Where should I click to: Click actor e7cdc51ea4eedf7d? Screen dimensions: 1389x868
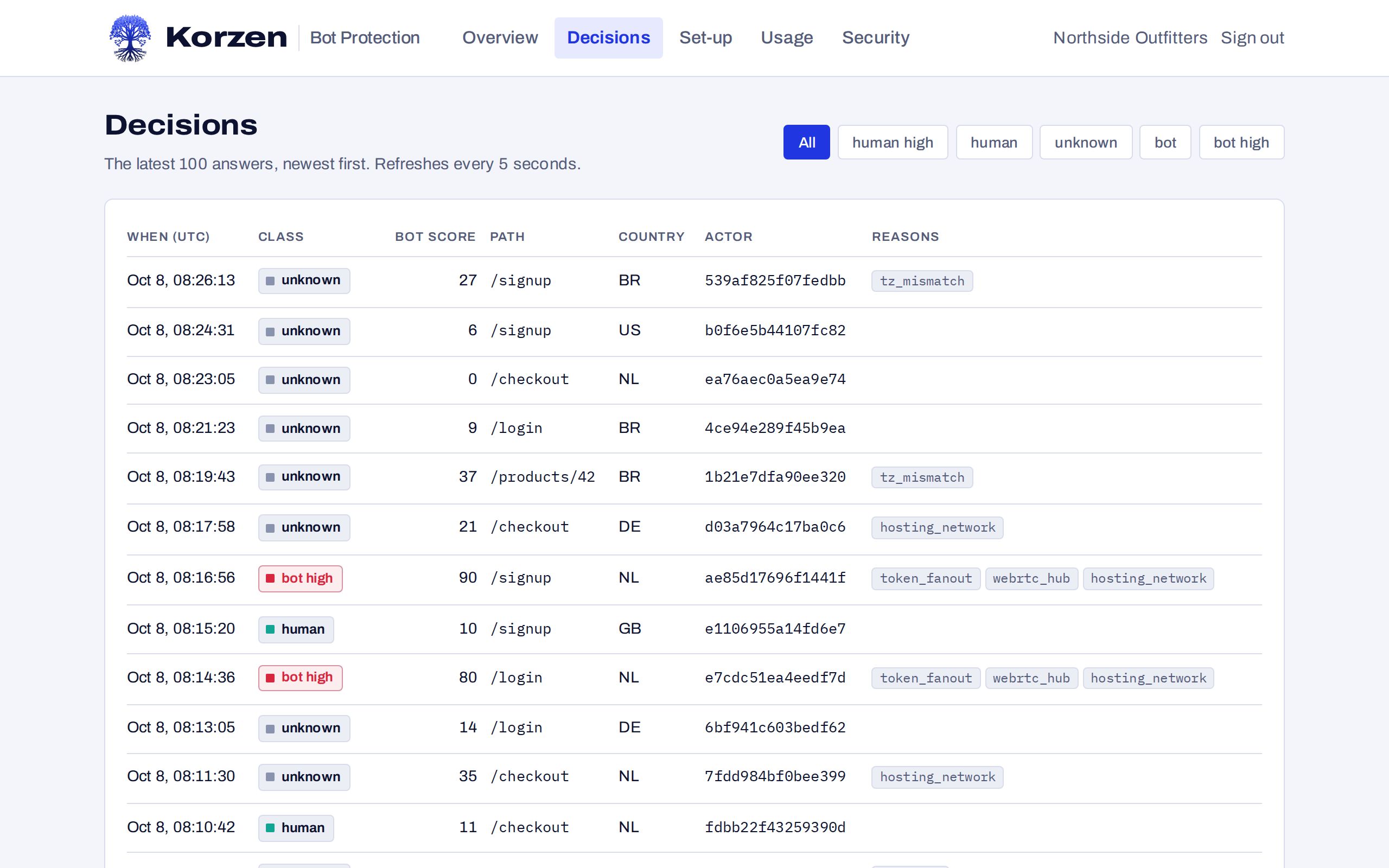(x=775, y=678)
